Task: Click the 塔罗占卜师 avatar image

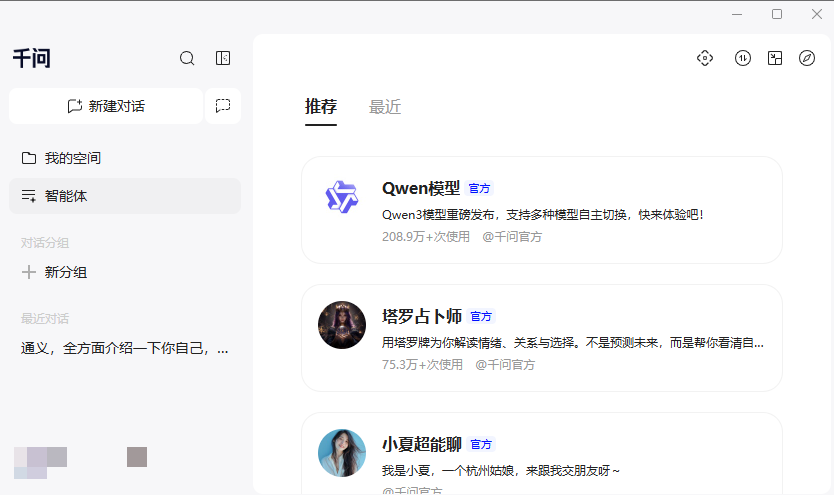Action: coord(342,325)
